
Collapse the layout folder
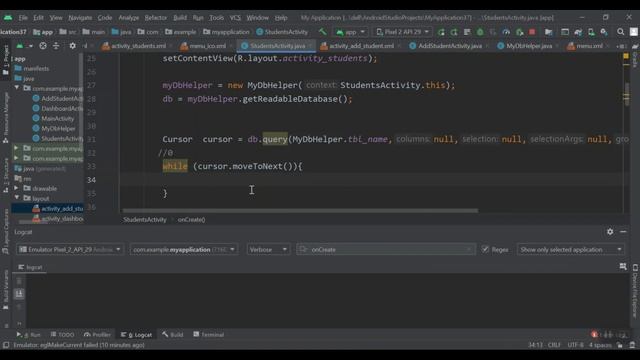[x=17, y=198]
